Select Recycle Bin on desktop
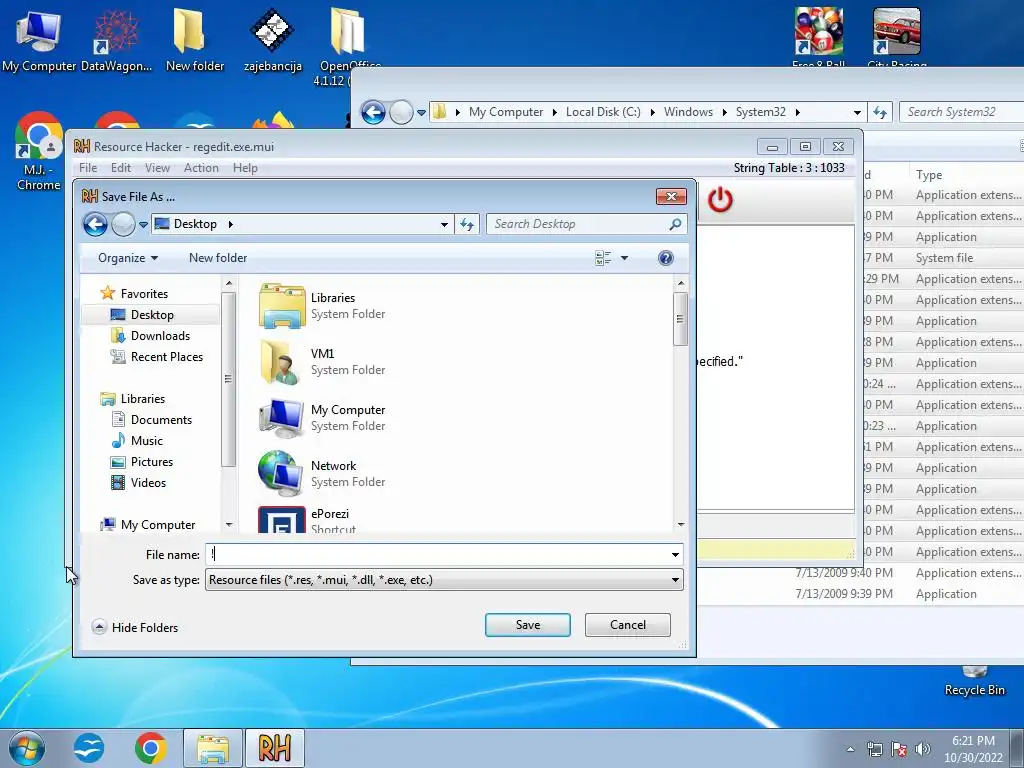 (974, 682)
